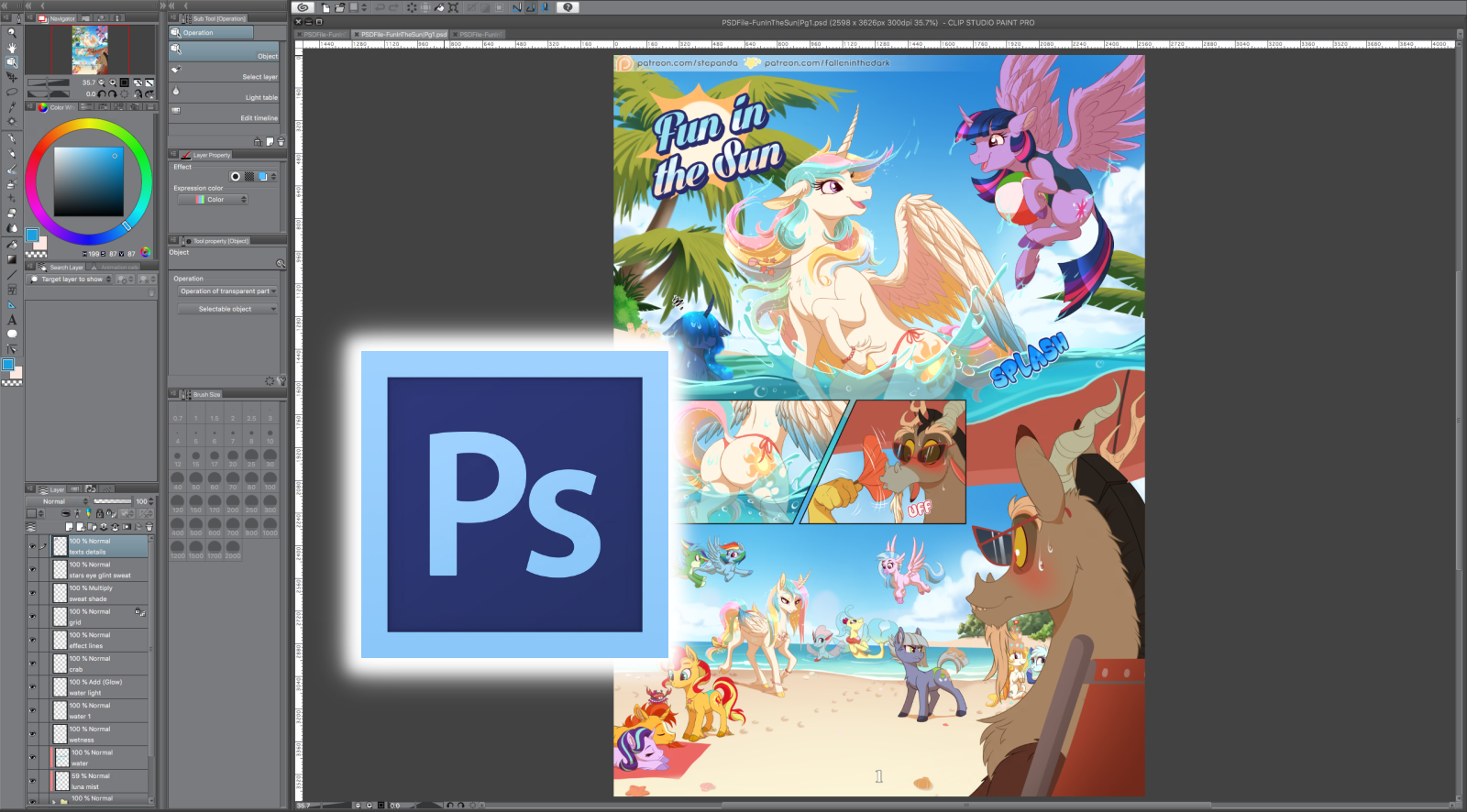Viewport: 1467px width, 812px height.
Task: Click the fill bucket icon in top toolbar
Action: click(439, 7)
